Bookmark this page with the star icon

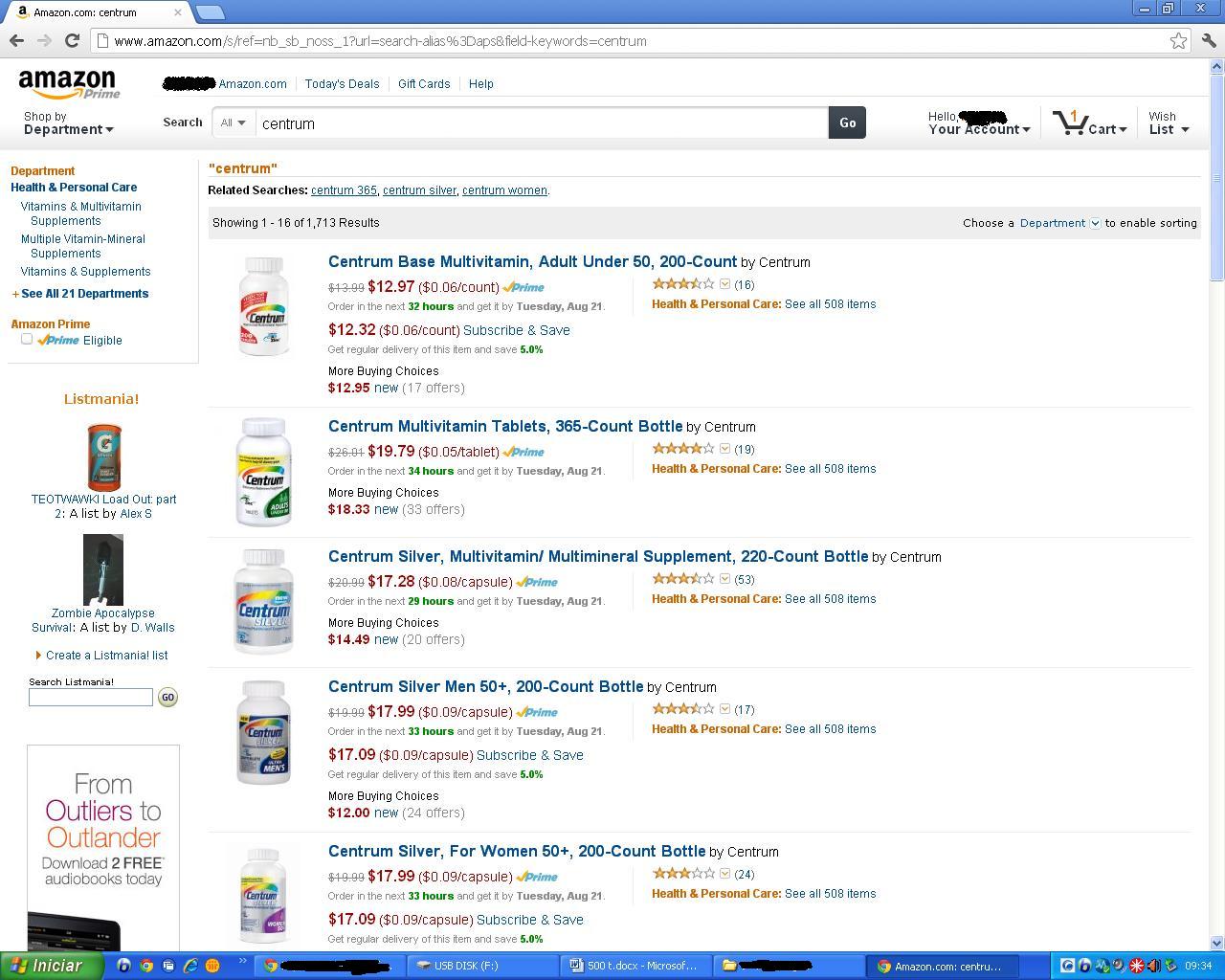coord(1178,40)
